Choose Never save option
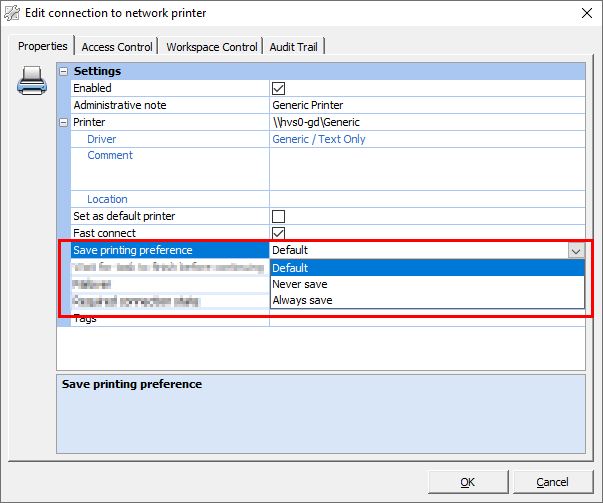603x503 pixels. click(x=427, y=284)
